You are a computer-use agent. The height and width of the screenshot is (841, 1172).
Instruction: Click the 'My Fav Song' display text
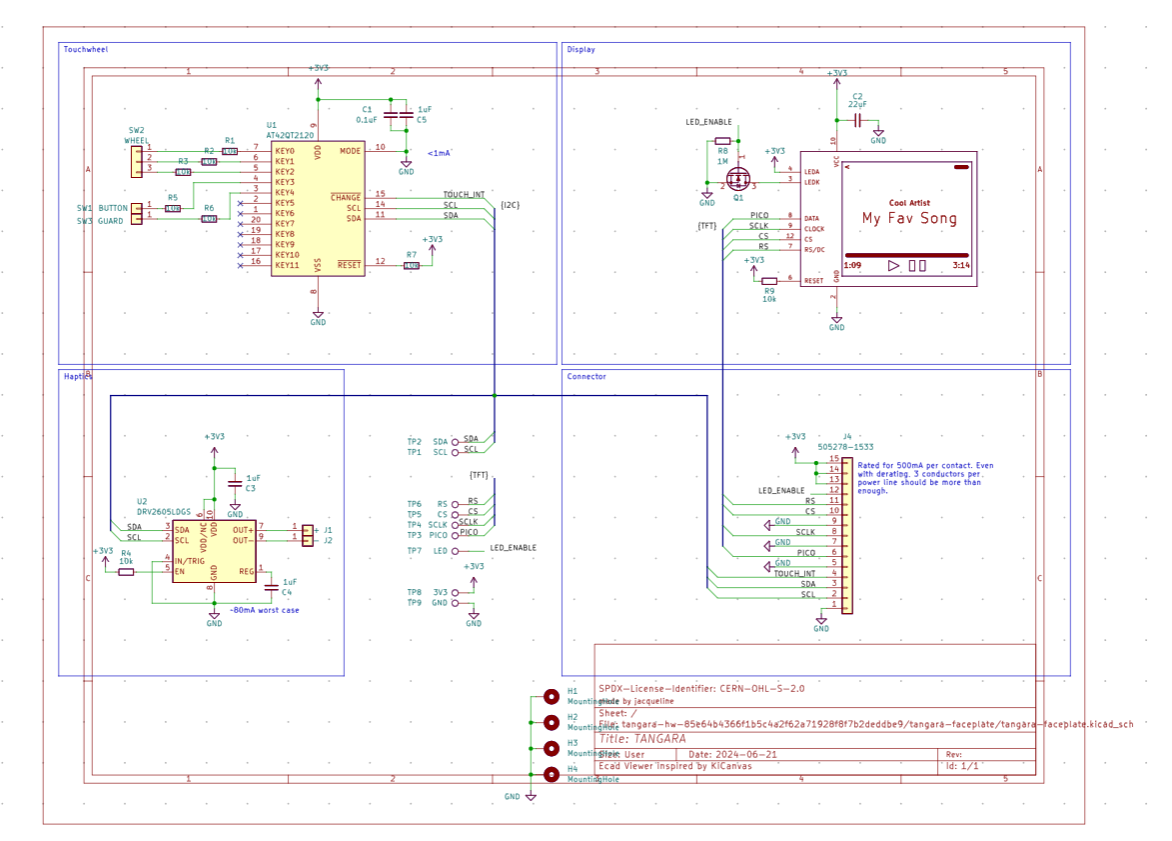909,218
